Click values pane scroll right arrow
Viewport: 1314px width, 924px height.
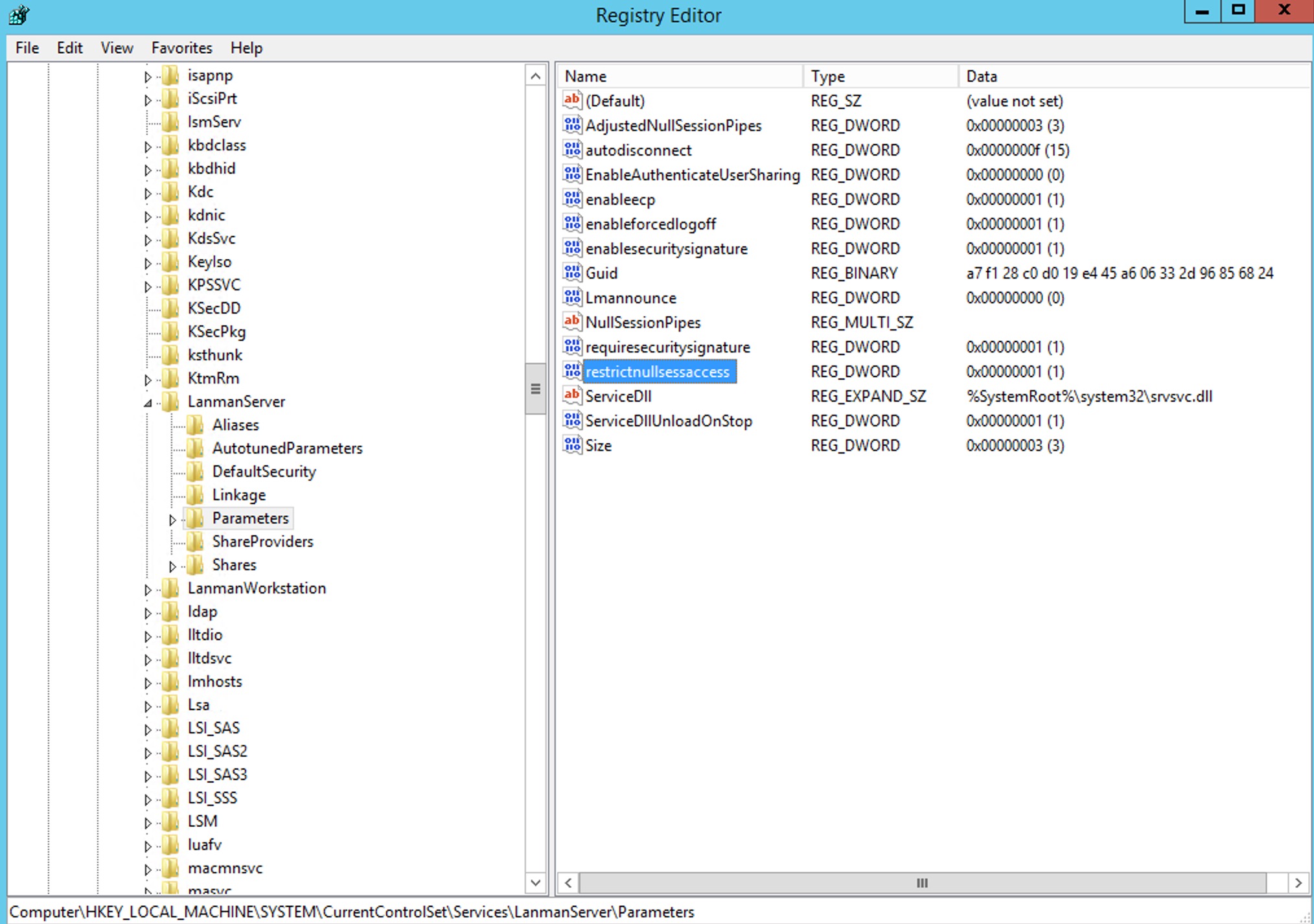coord(1298,883)
